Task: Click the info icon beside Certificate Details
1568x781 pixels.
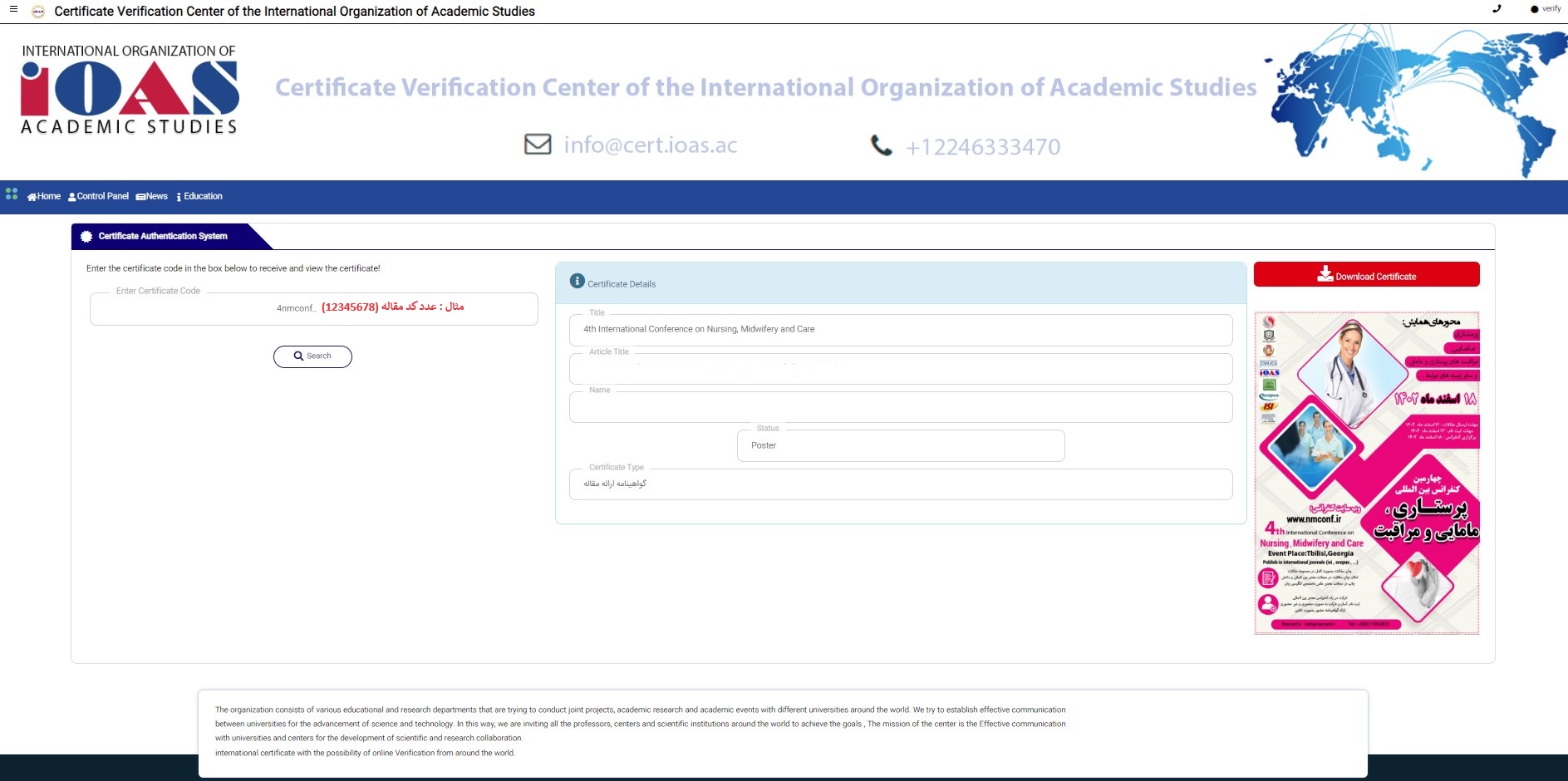Action: 578,282
